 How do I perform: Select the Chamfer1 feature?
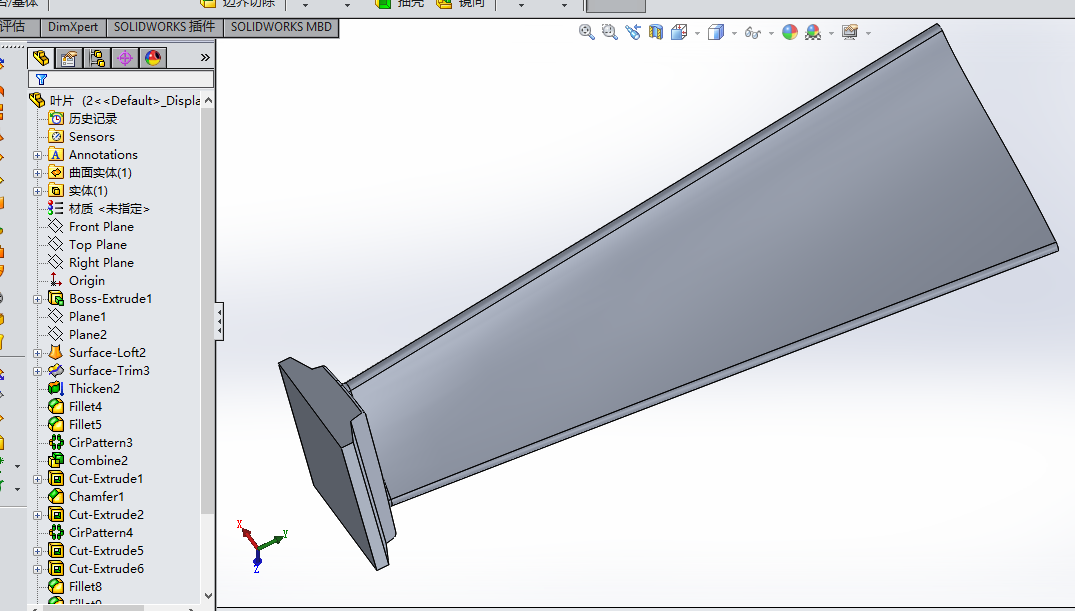pos(96,496)
